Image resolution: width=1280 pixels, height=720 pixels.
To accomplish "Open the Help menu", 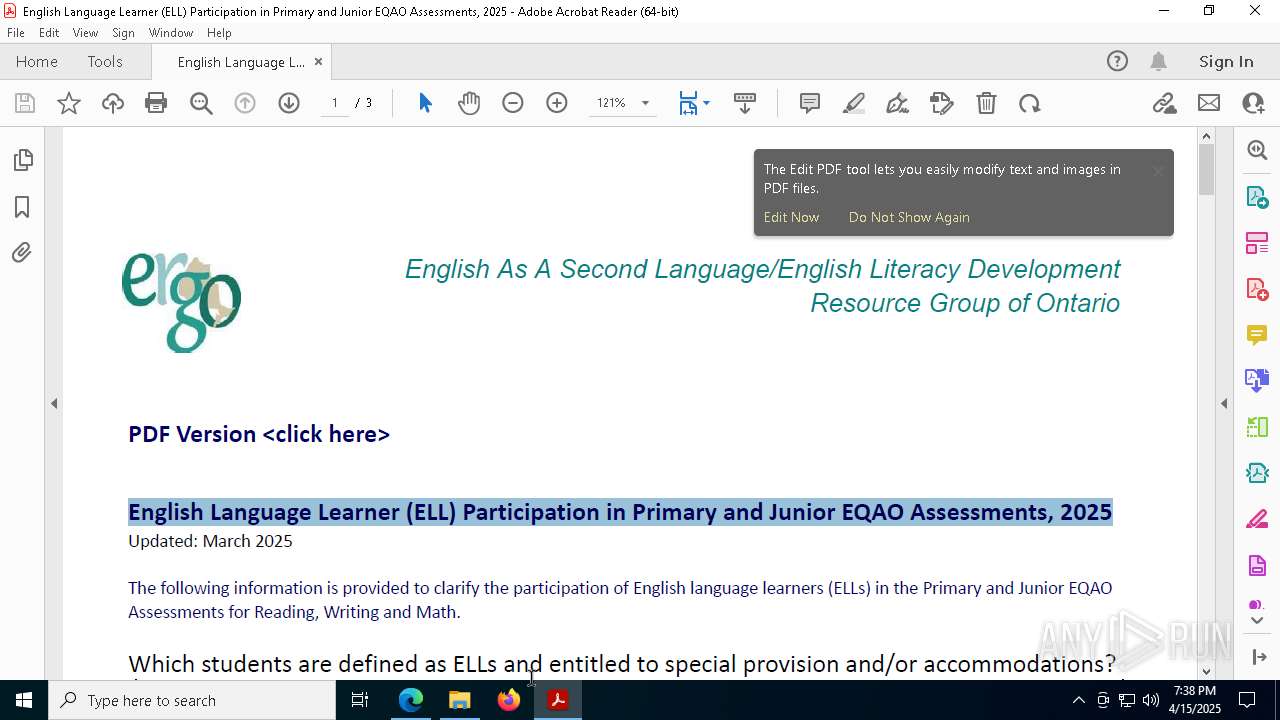I will tap(219, 33).
